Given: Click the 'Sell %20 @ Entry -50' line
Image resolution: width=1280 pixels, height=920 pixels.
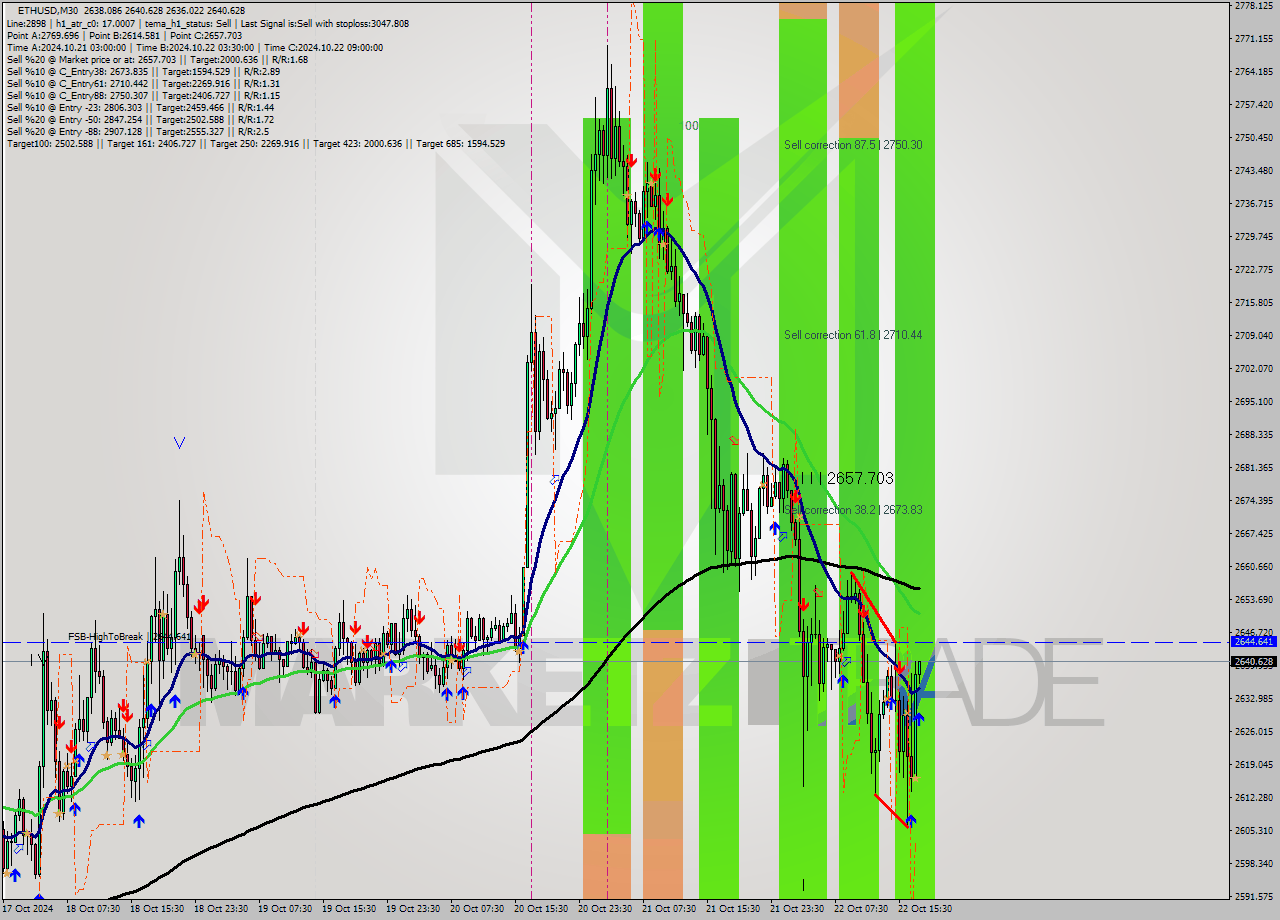Looking at the screenshot, I should tap(141, 119).
